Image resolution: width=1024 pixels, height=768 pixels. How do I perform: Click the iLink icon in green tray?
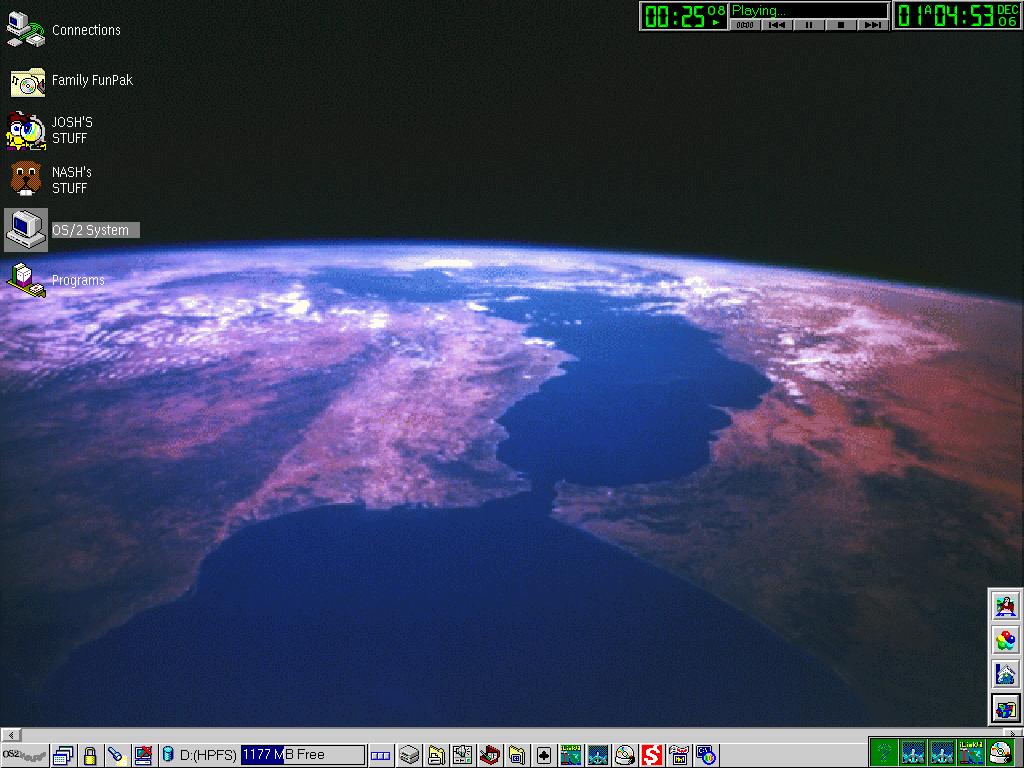[x=971, y=754]
